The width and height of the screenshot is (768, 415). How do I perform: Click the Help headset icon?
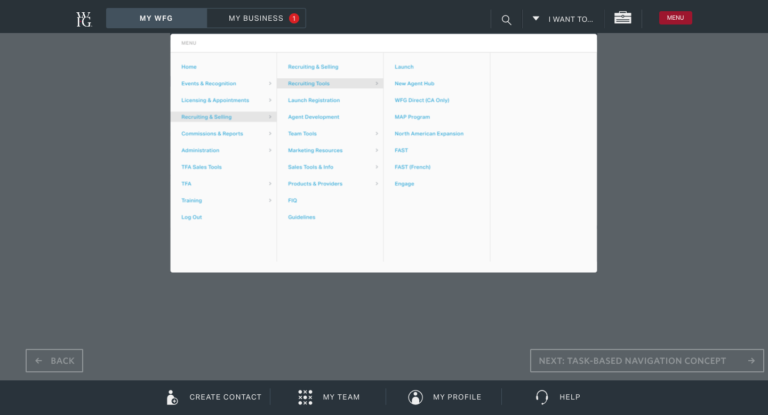tap(542, 397)
